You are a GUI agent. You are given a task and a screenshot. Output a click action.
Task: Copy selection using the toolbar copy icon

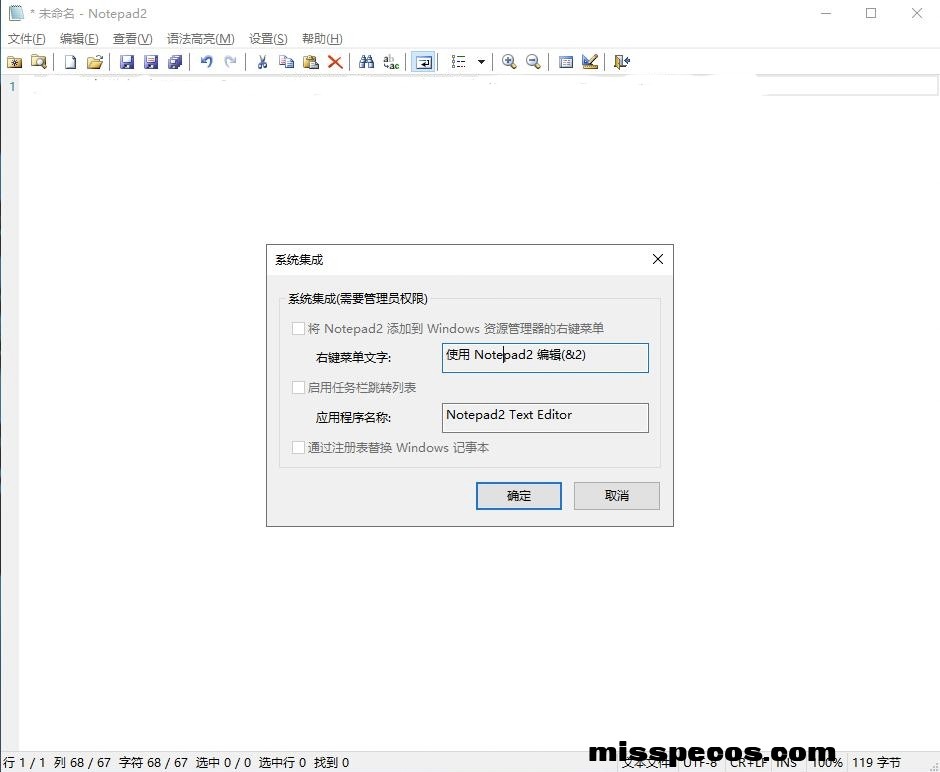click(287, 62)
